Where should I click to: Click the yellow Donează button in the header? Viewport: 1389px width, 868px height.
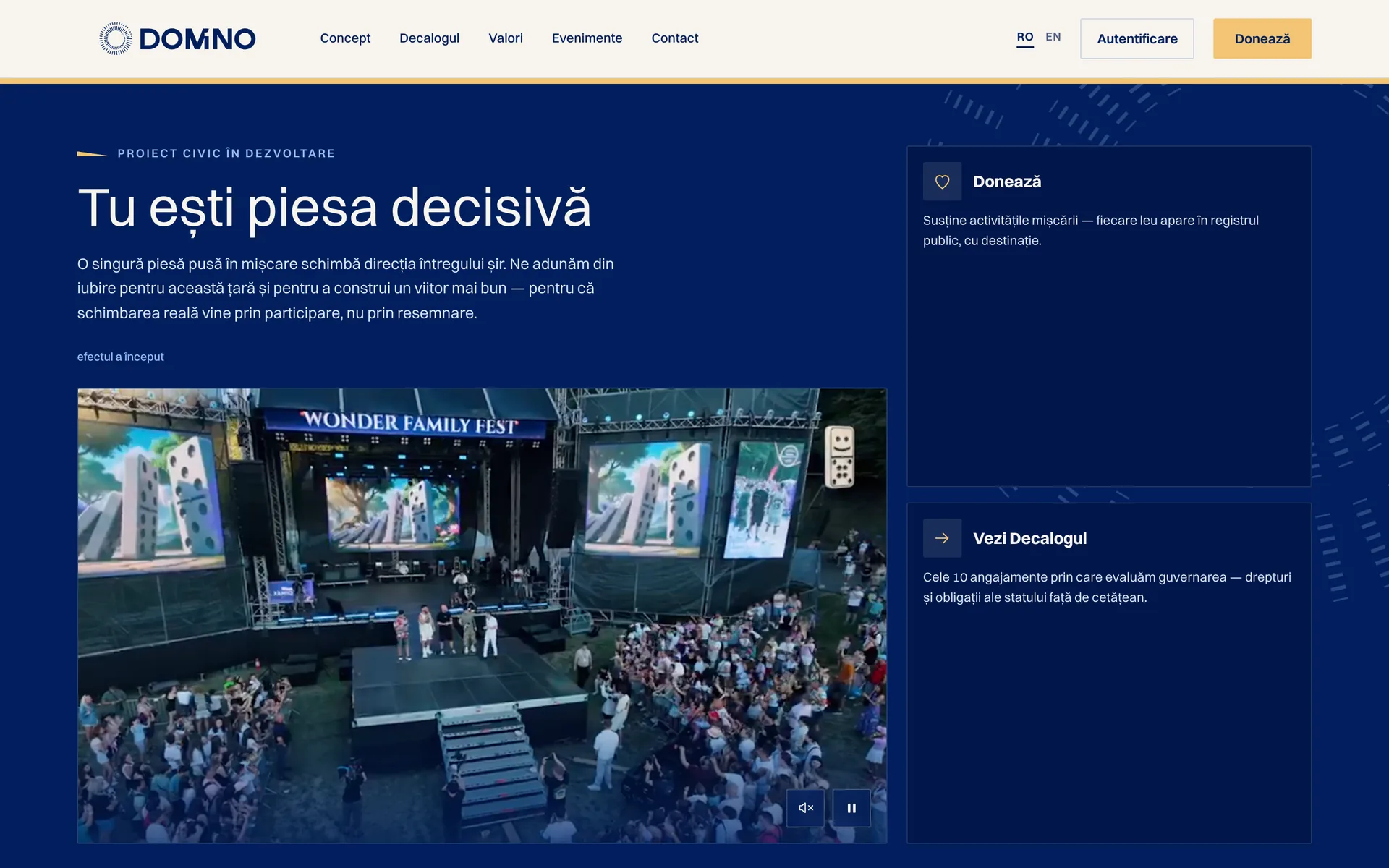[1262, 38]
